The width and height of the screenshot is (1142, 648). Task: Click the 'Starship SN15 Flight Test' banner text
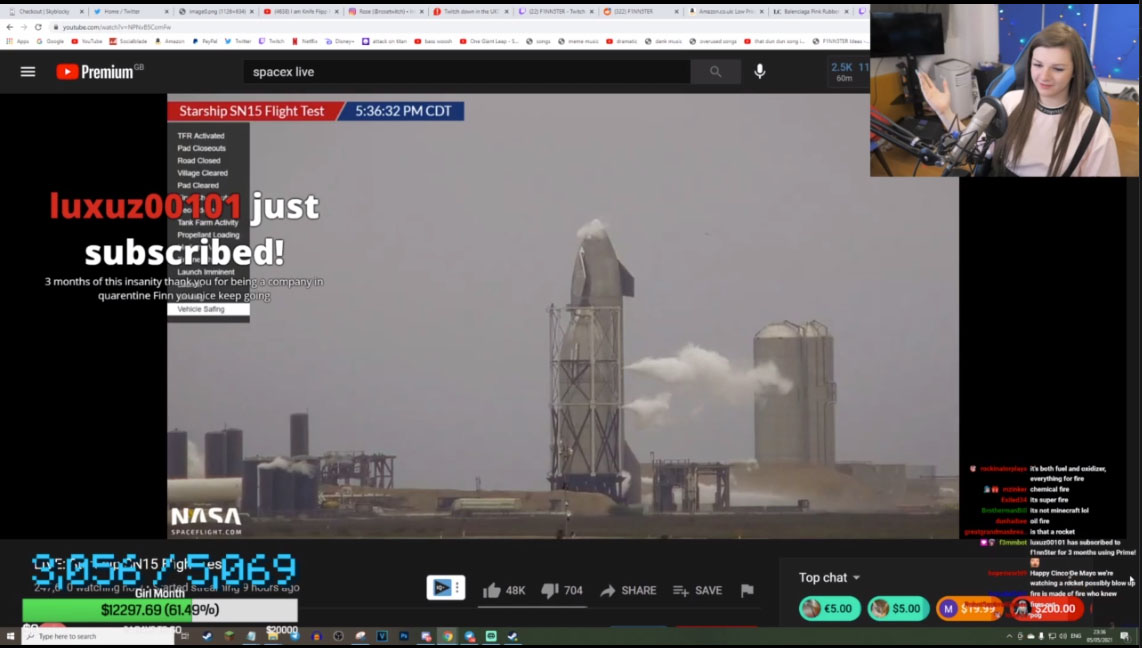(x=251, y=111)
